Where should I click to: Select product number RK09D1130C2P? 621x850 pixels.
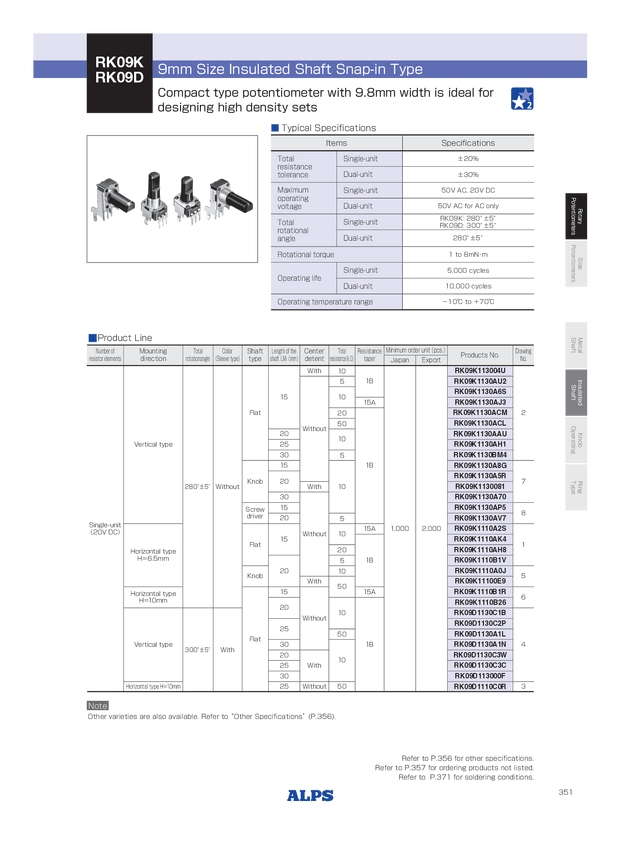pos(480,623)
